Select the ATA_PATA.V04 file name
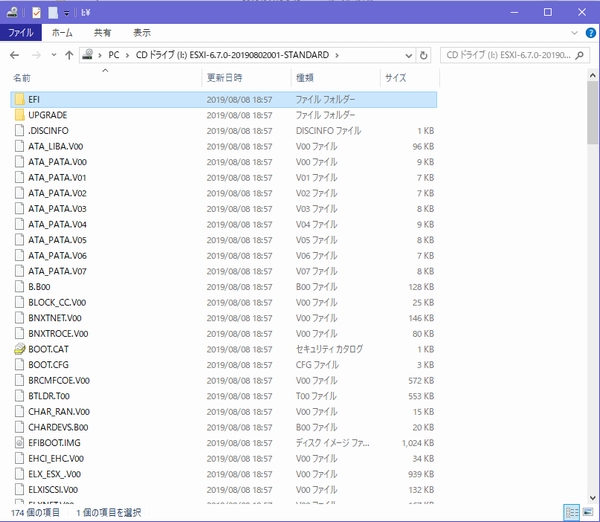Image resolution: width=600 pixels, height=522 pixels. coord(57,225)
